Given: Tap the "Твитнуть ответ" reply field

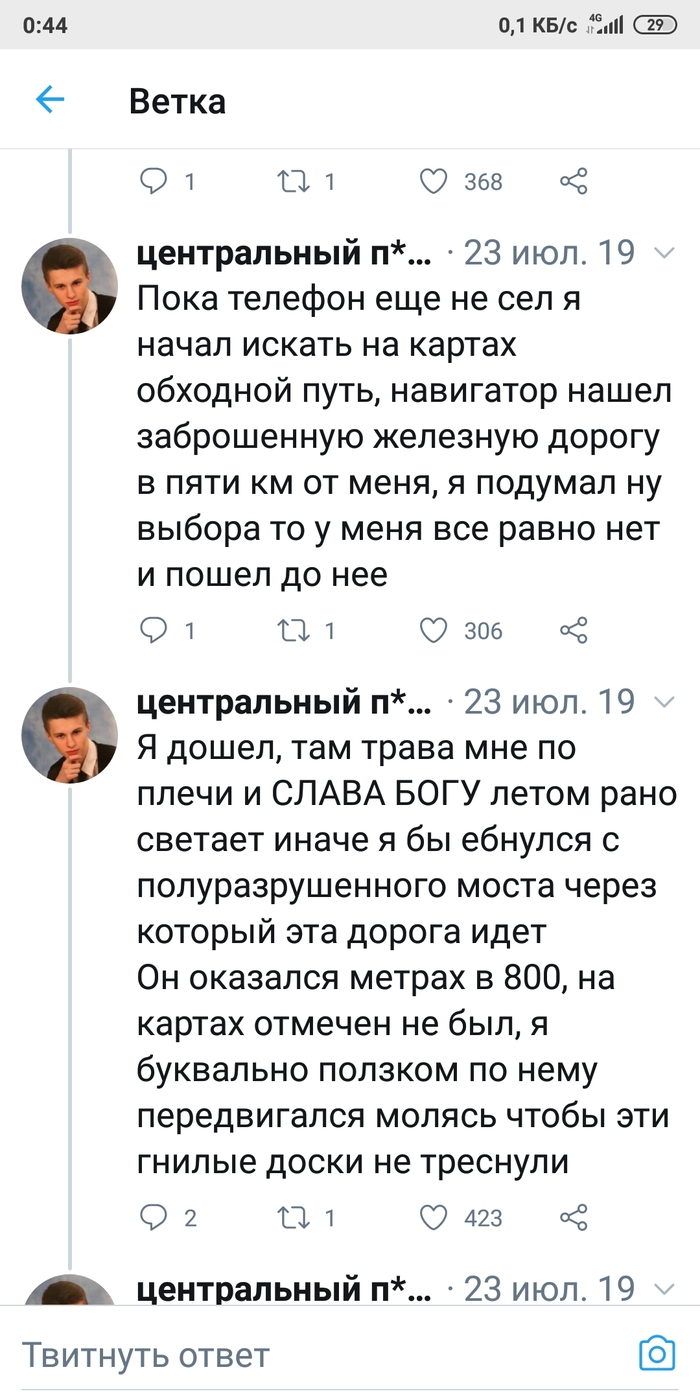Looking at the screenshot, I should (300, 1355).
